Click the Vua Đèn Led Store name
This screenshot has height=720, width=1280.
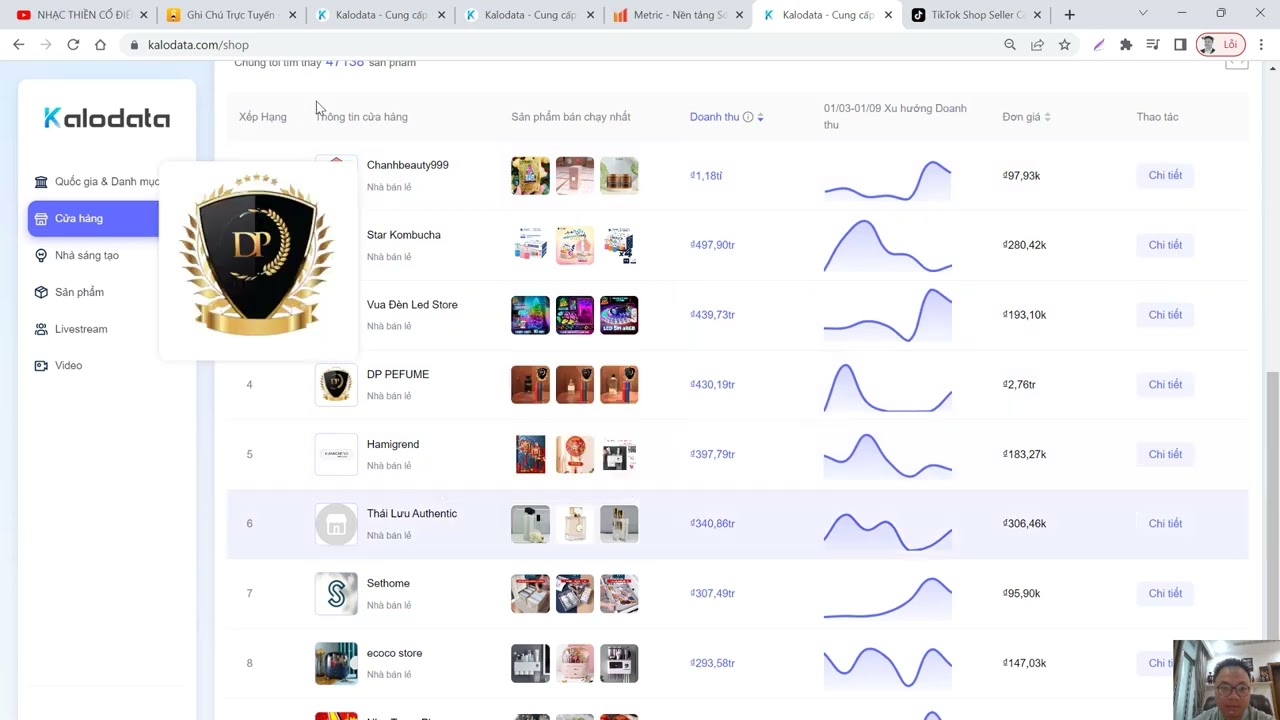pos(412,305)
